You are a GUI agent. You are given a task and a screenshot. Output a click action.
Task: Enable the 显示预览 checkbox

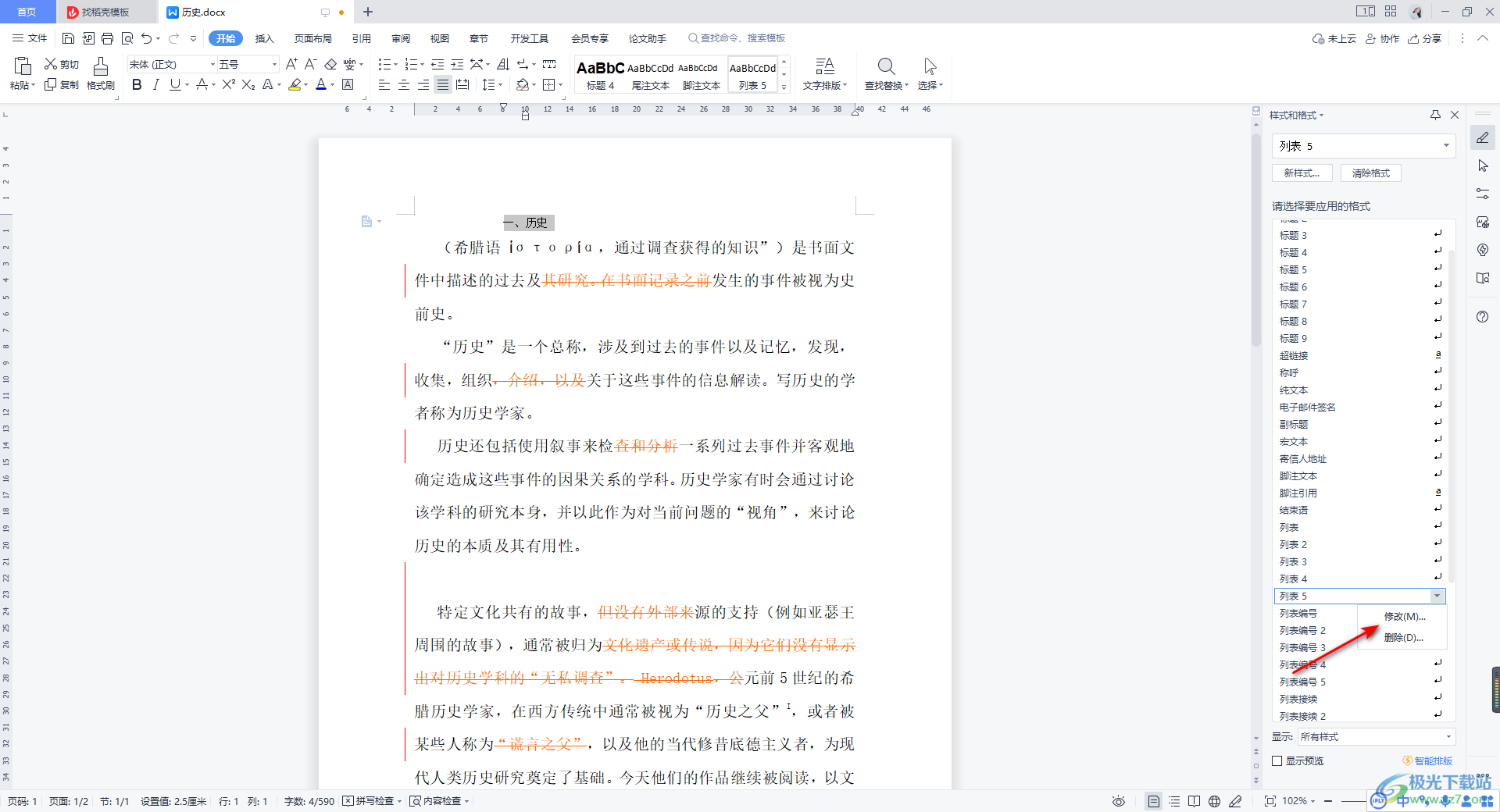tap(1277, 760)
